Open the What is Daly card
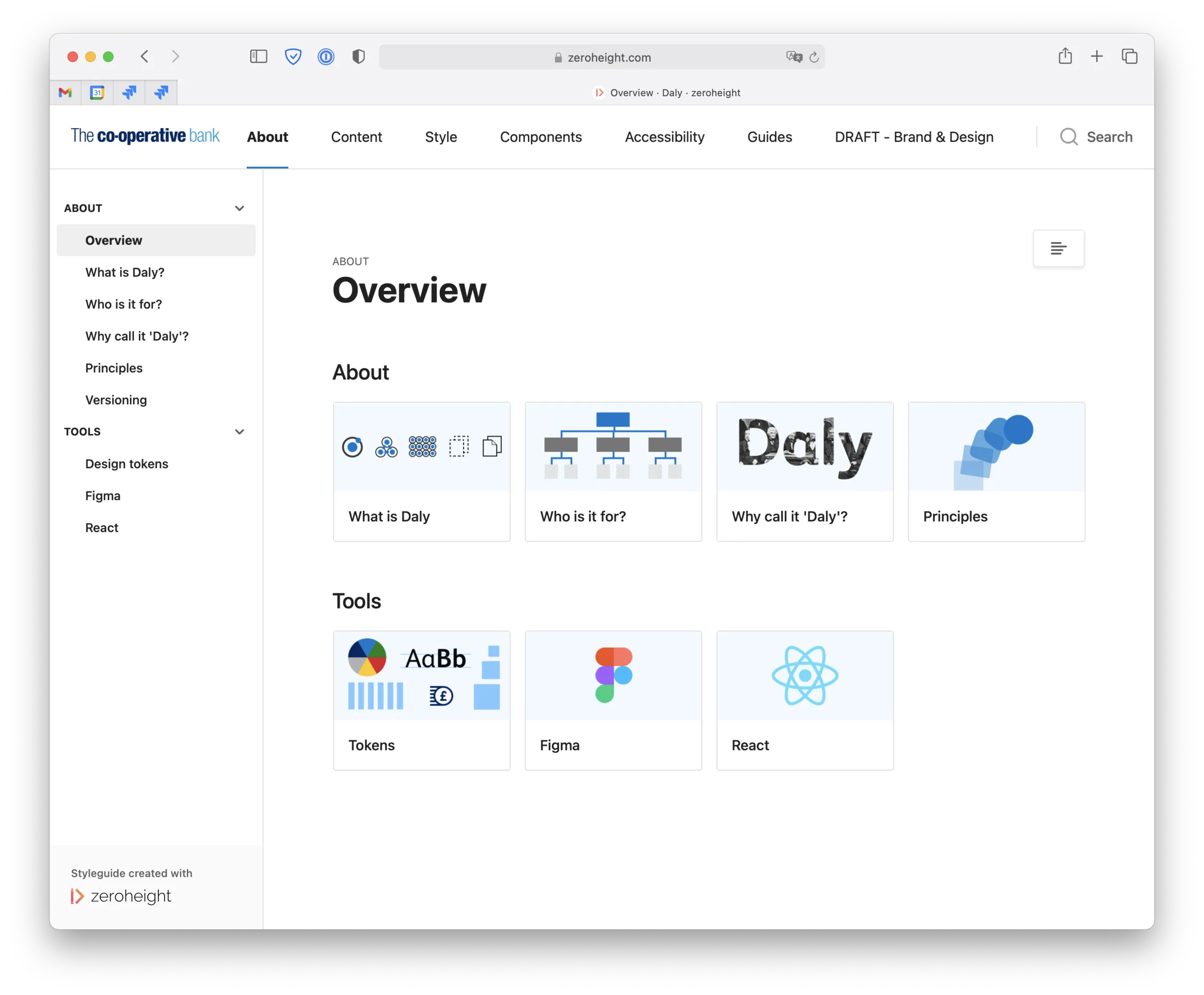 [421, 472]
